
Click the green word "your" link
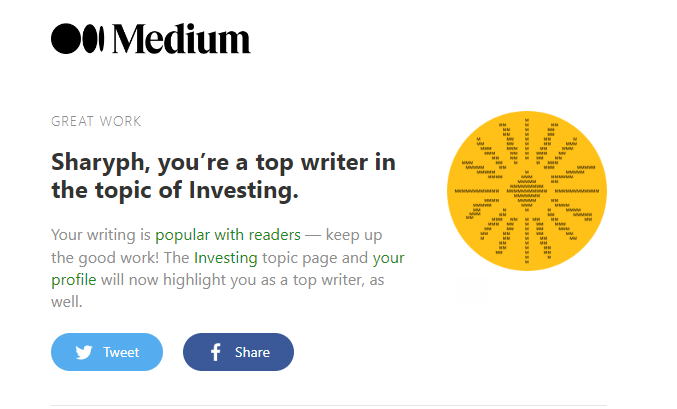coord(389,258)
